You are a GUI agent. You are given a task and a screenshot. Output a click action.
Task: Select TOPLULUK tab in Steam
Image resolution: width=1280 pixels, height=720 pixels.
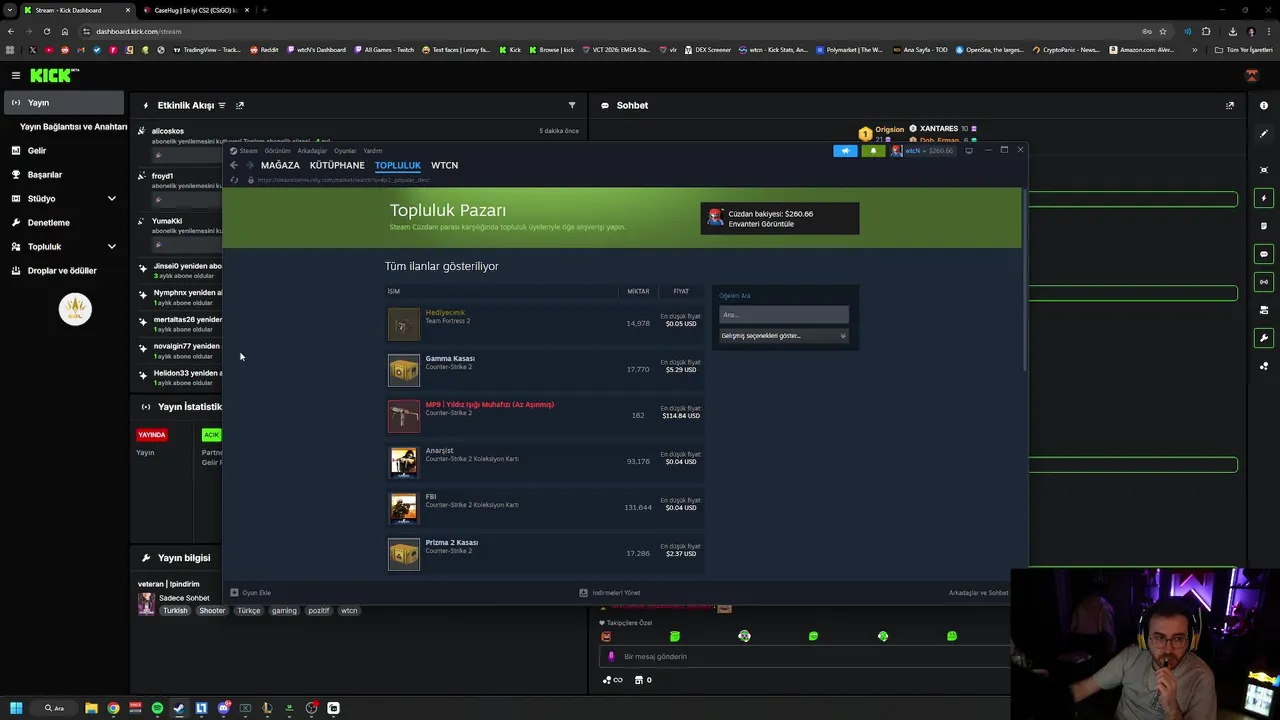398,165
